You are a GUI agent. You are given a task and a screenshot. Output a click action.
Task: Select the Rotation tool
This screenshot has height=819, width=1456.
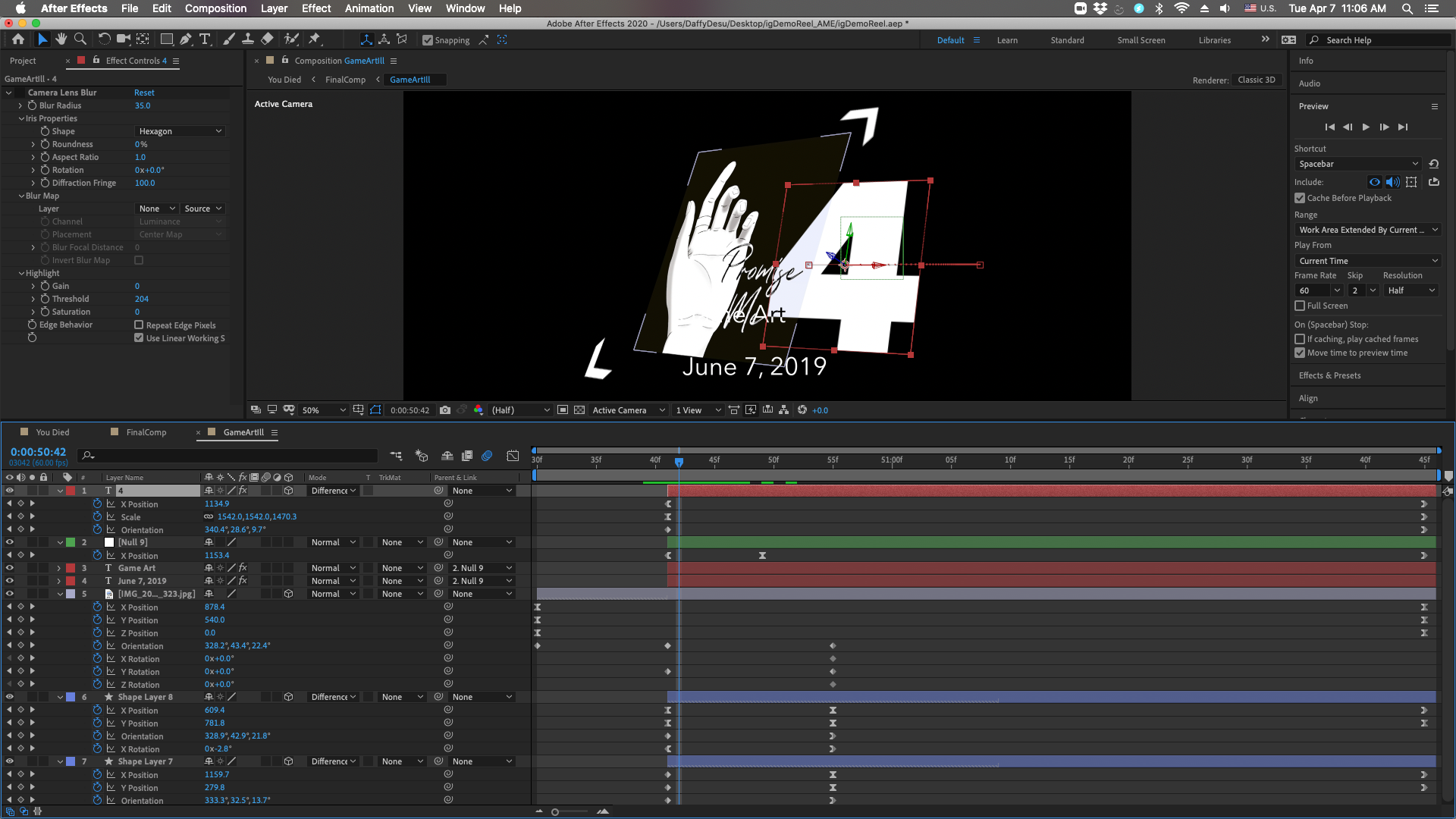[x=104, y=39]
